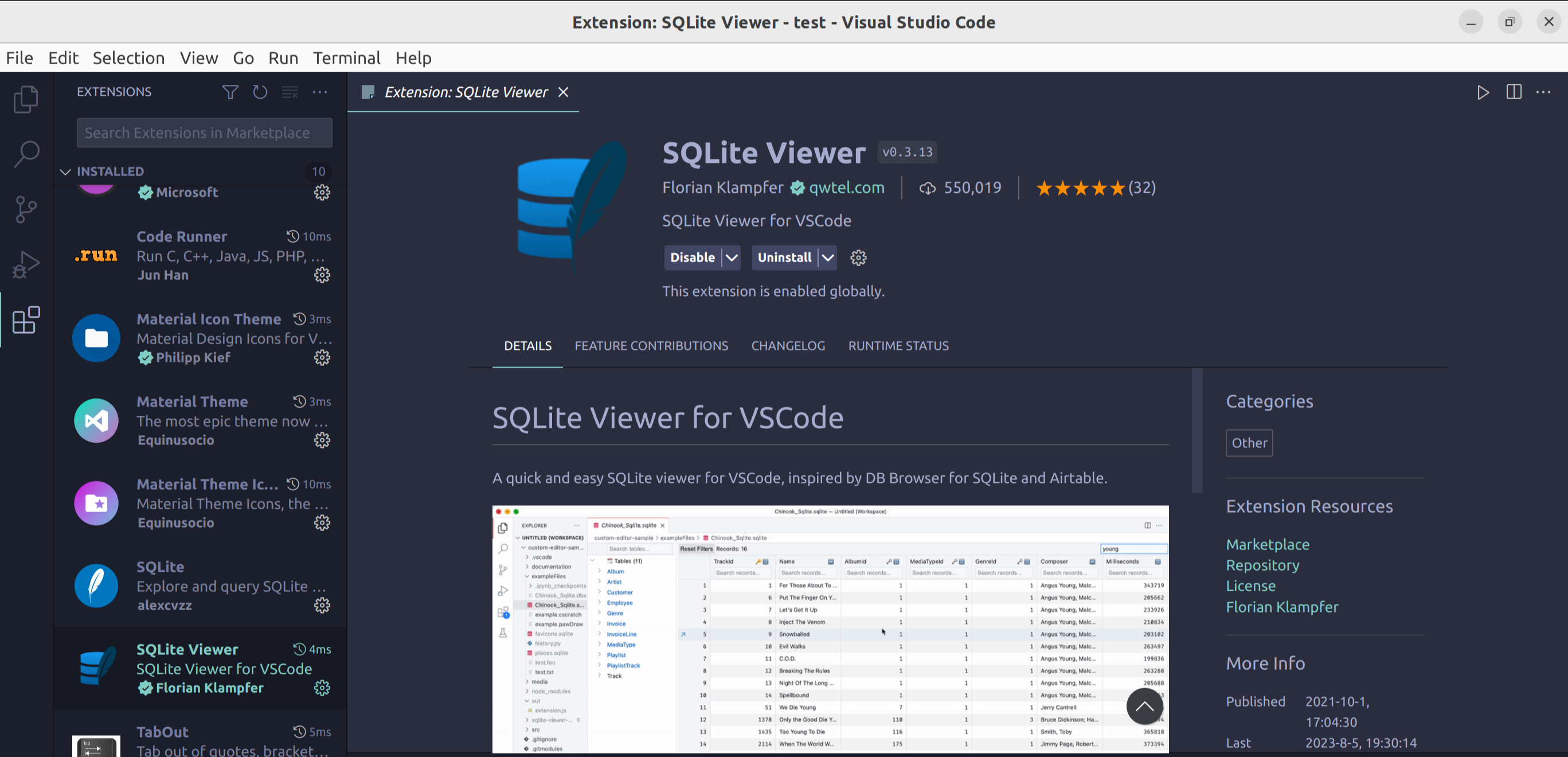Open the Search view icon
1568x757 pixels.
click(x=26, y=154)
